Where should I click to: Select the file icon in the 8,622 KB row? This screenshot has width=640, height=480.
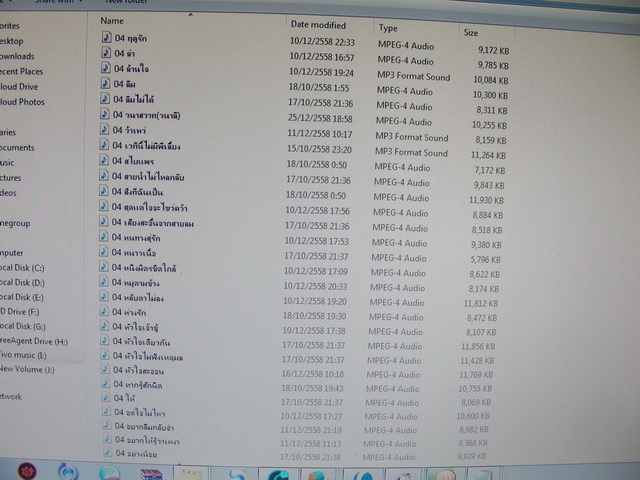point(104,267)
